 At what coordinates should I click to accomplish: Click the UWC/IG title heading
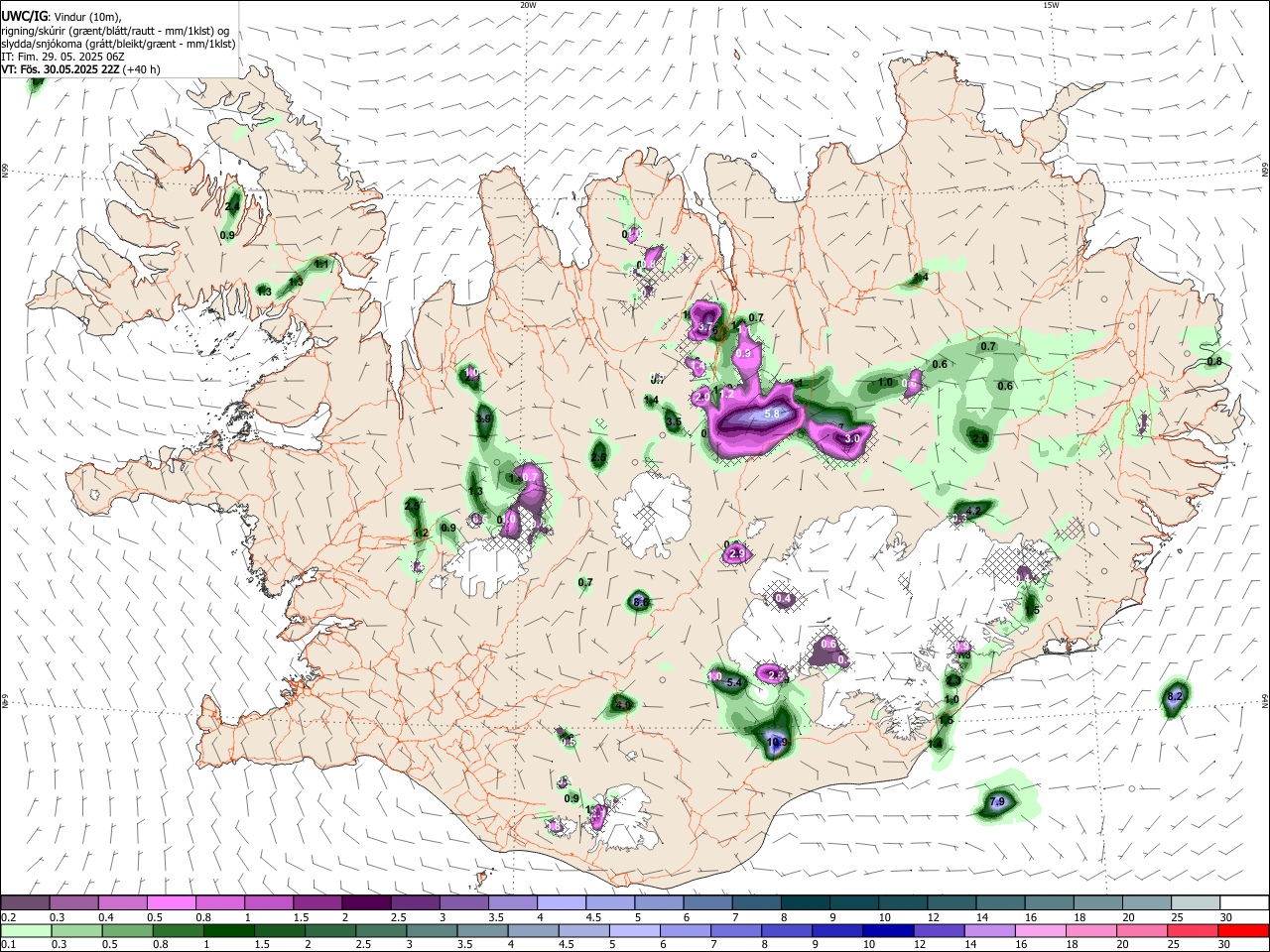point(24,15)
